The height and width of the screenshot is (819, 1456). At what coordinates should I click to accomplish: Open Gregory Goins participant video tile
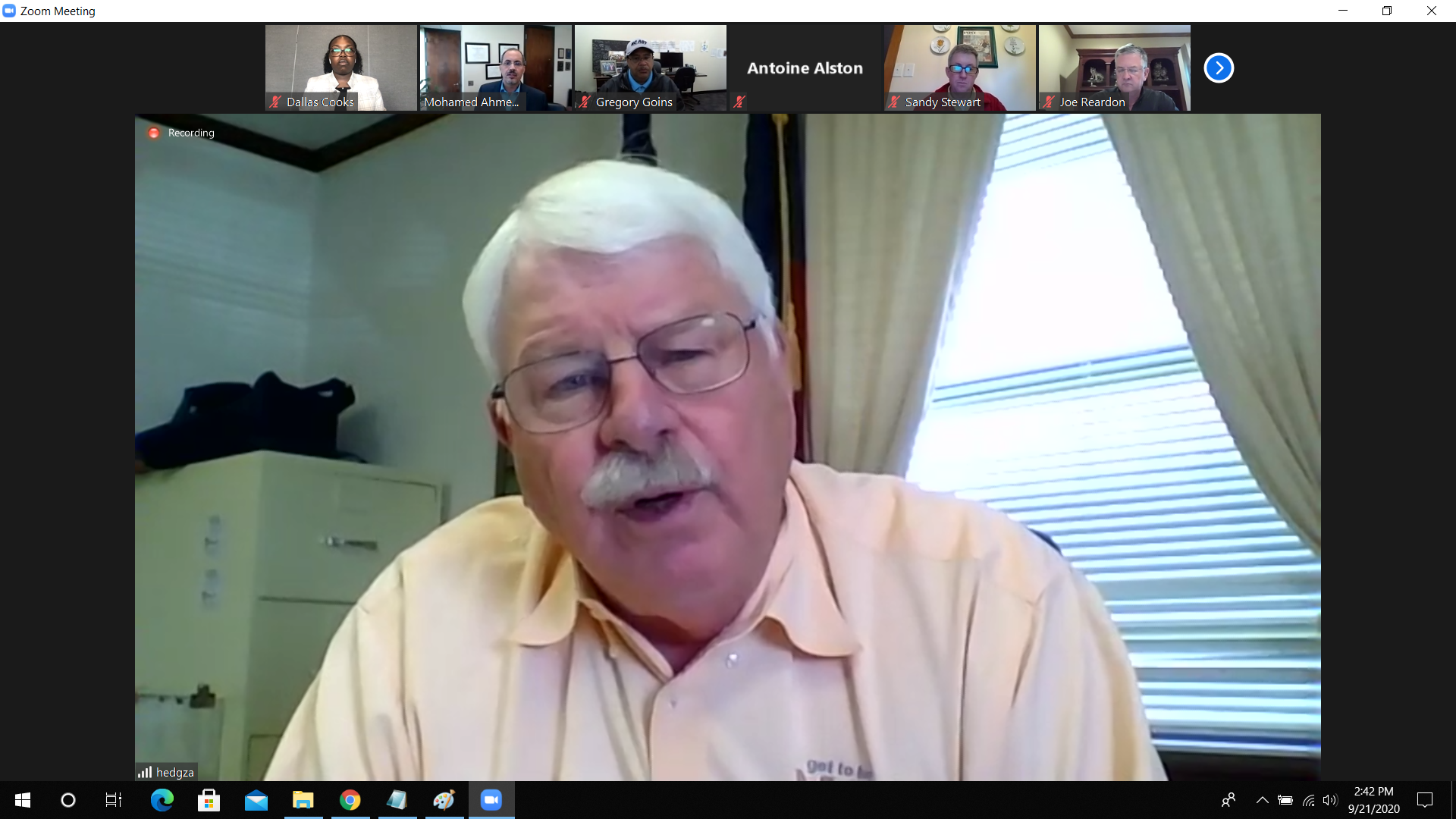650,67
